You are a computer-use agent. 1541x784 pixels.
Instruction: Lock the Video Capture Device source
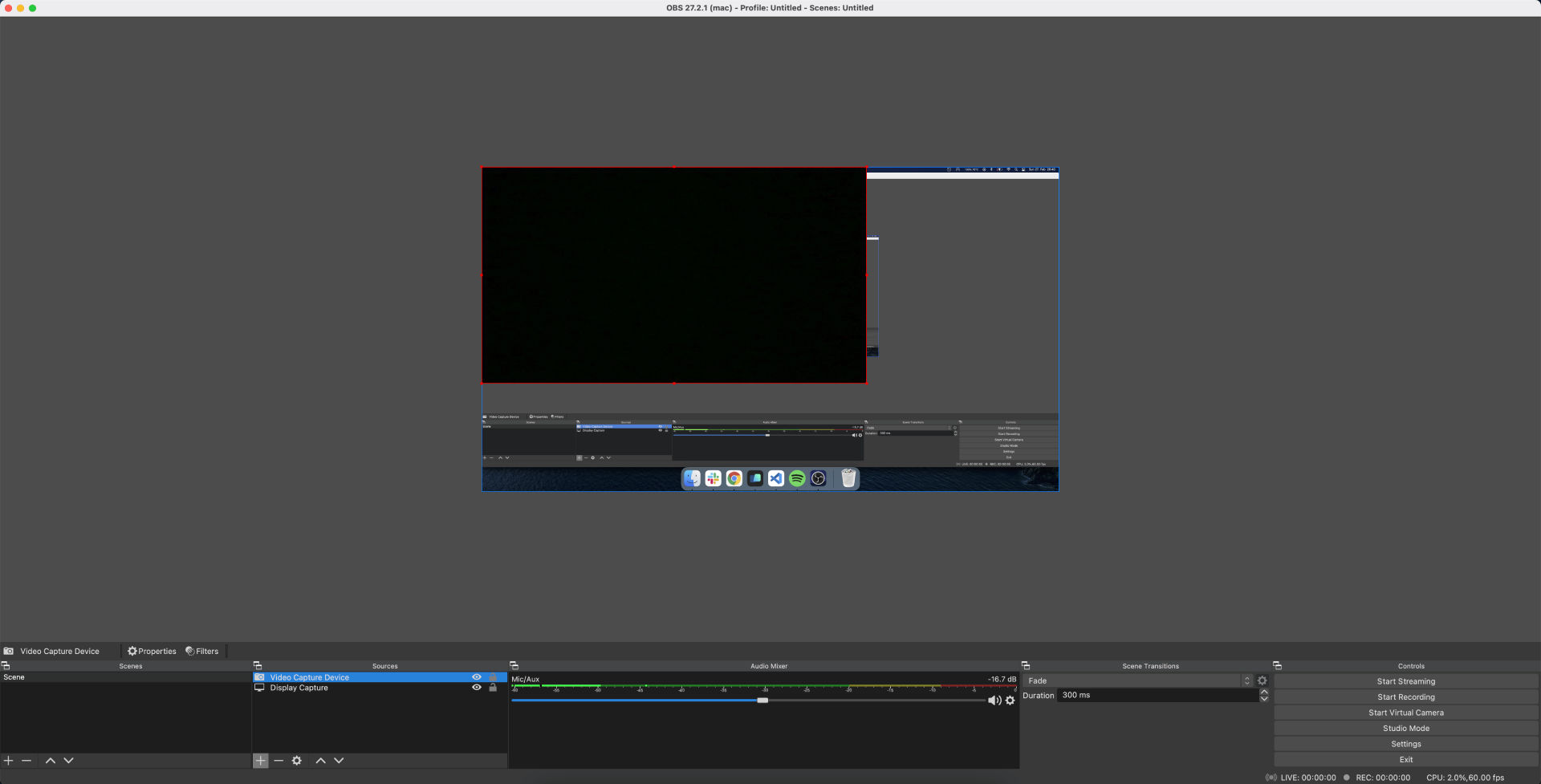(x=493, y=677)
